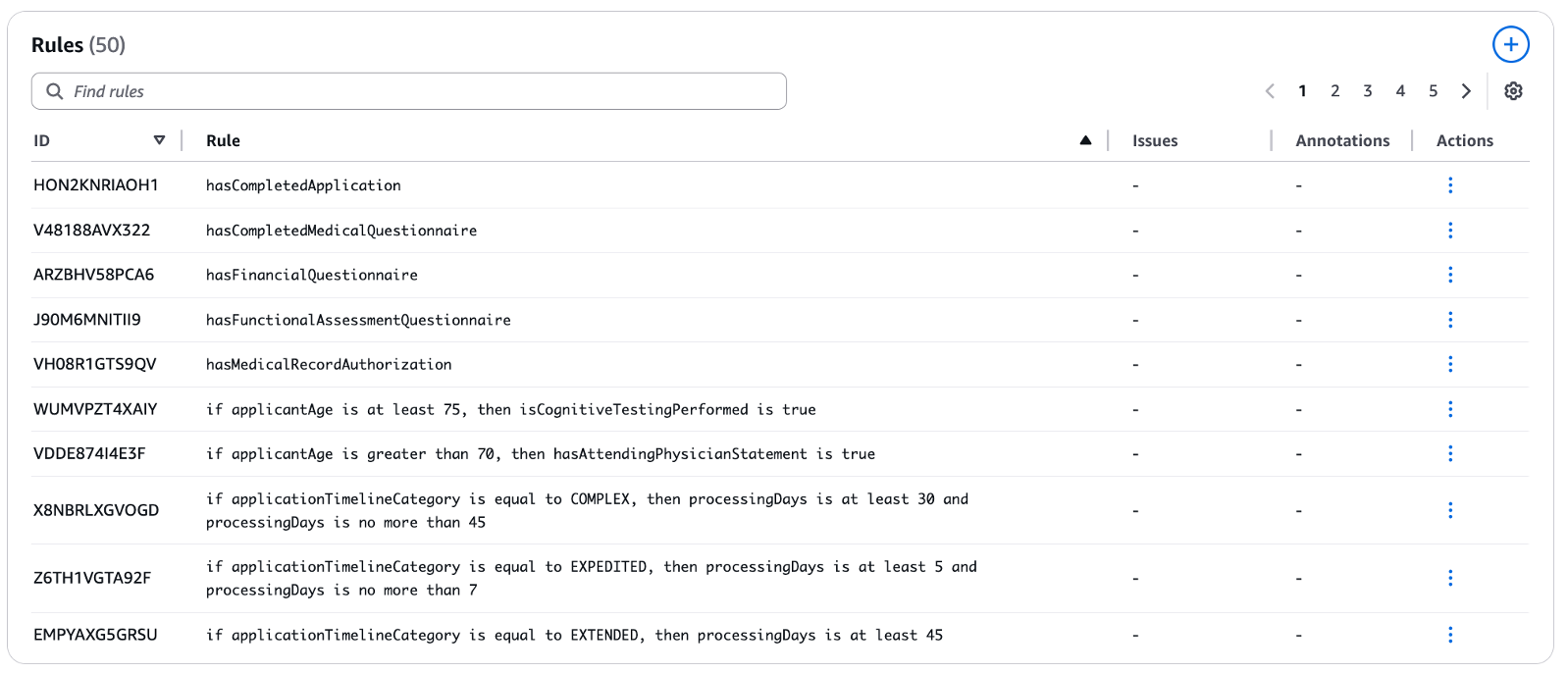Click search magnifier icon in Find rules
Screen dimensions: 1568x673
point(55,91)
